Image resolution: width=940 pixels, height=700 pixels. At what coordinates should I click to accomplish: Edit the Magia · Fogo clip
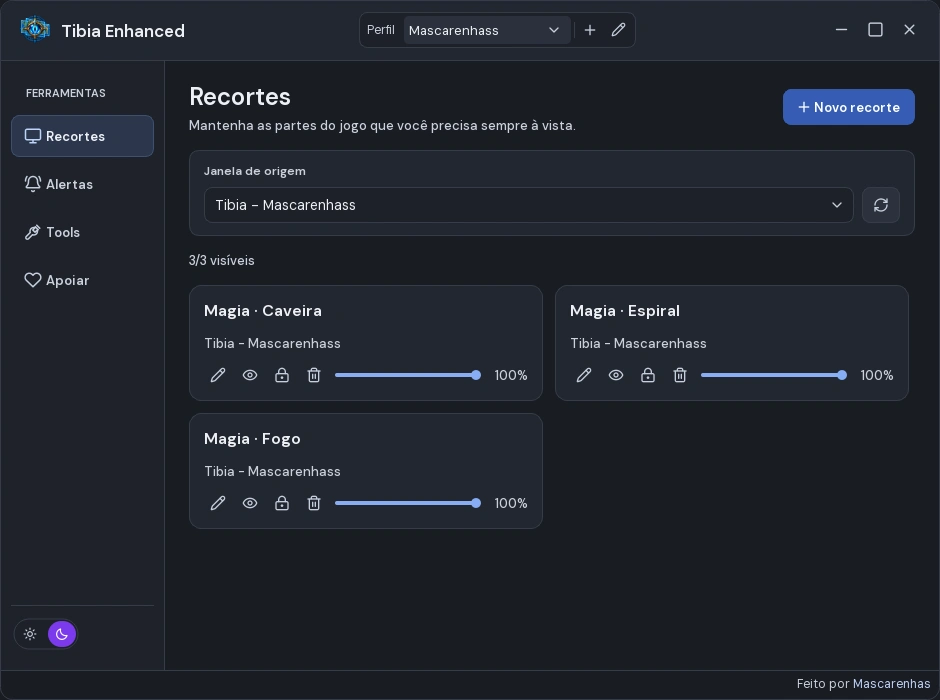point(218,503)
